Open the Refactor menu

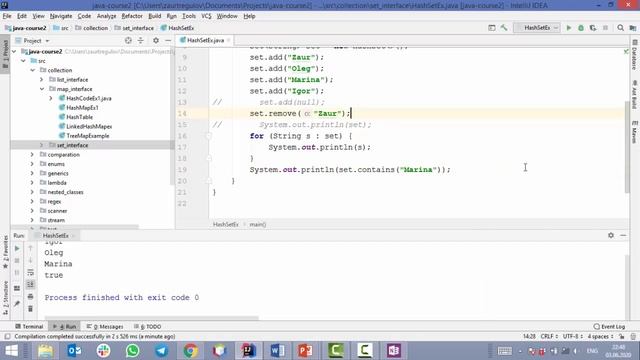(132, 16)
